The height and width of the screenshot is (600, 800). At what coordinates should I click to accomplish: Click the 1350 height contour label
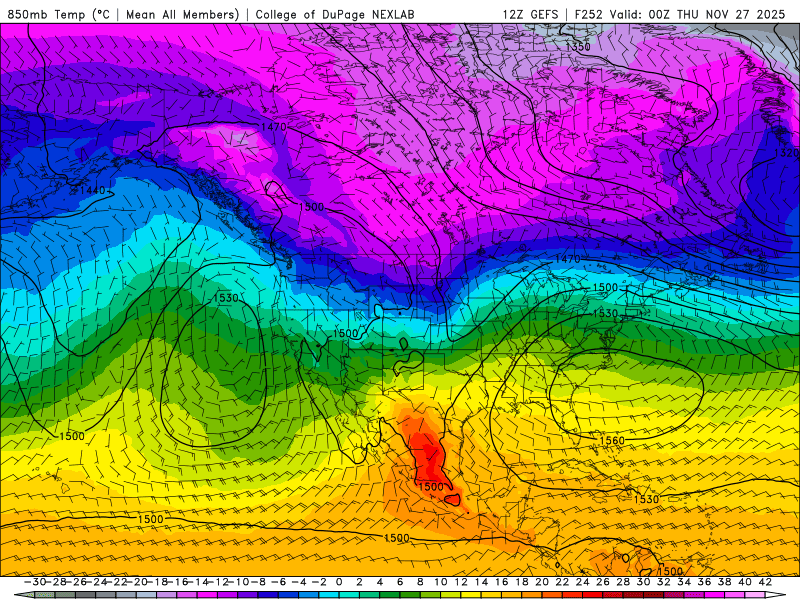point(578,47)
